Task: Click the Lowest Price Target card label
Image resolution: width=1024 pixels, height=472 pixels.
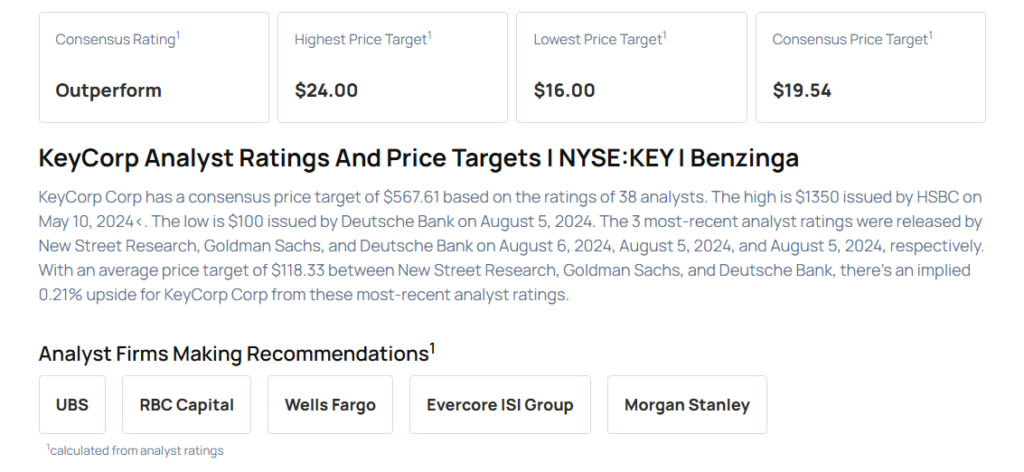Action: [597, 40]
